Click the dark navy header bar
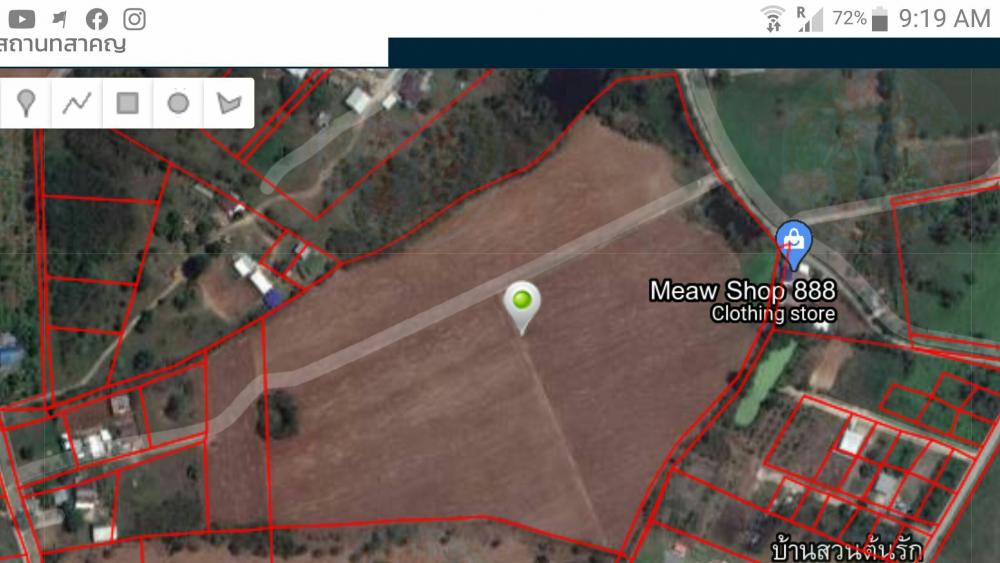Image resolution: width=1000 pixels, height=563 pixels. pos(694,52)
